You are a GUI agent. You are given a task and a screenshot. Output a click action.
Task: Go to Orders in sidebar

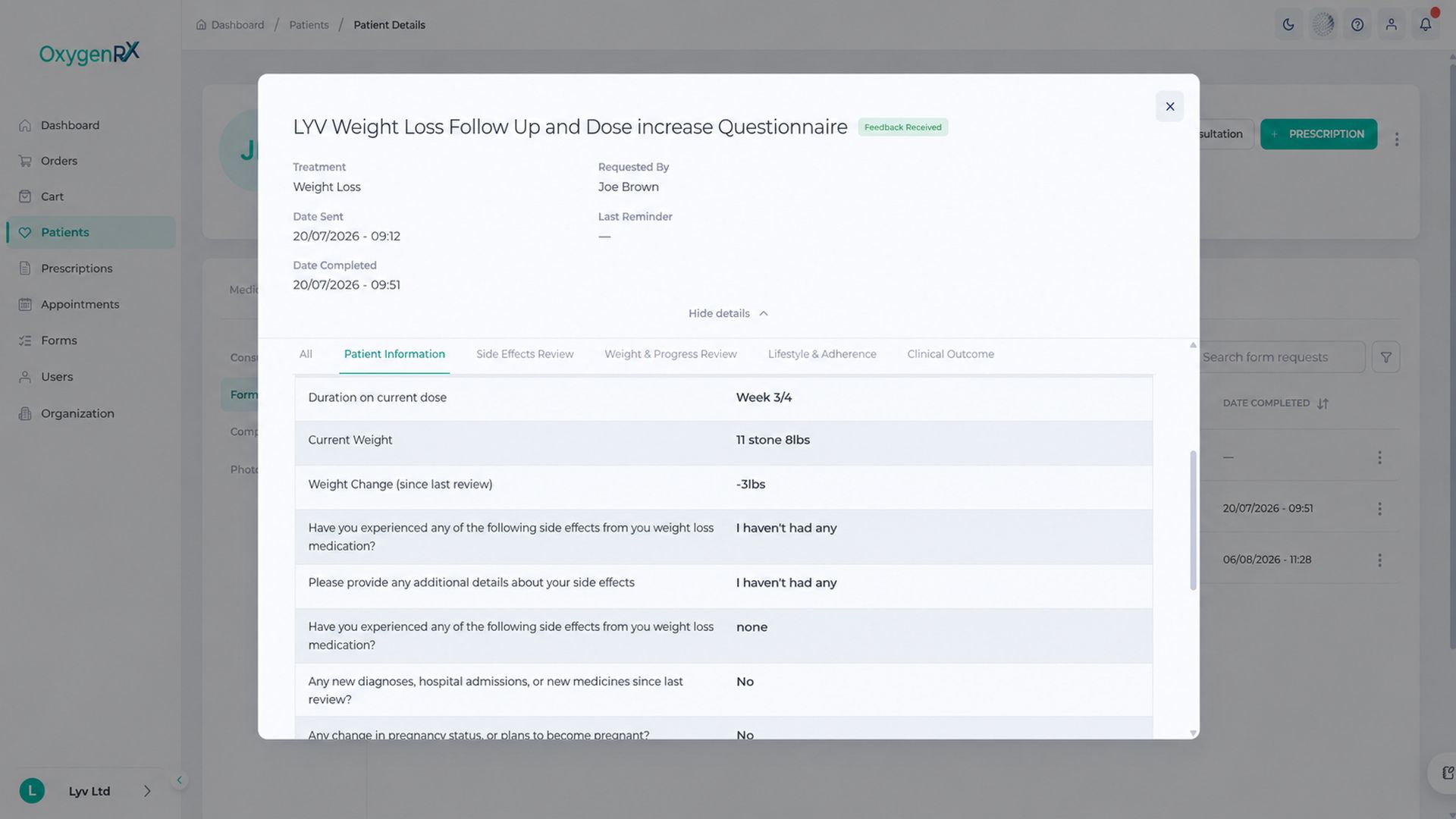pos(59,161)
